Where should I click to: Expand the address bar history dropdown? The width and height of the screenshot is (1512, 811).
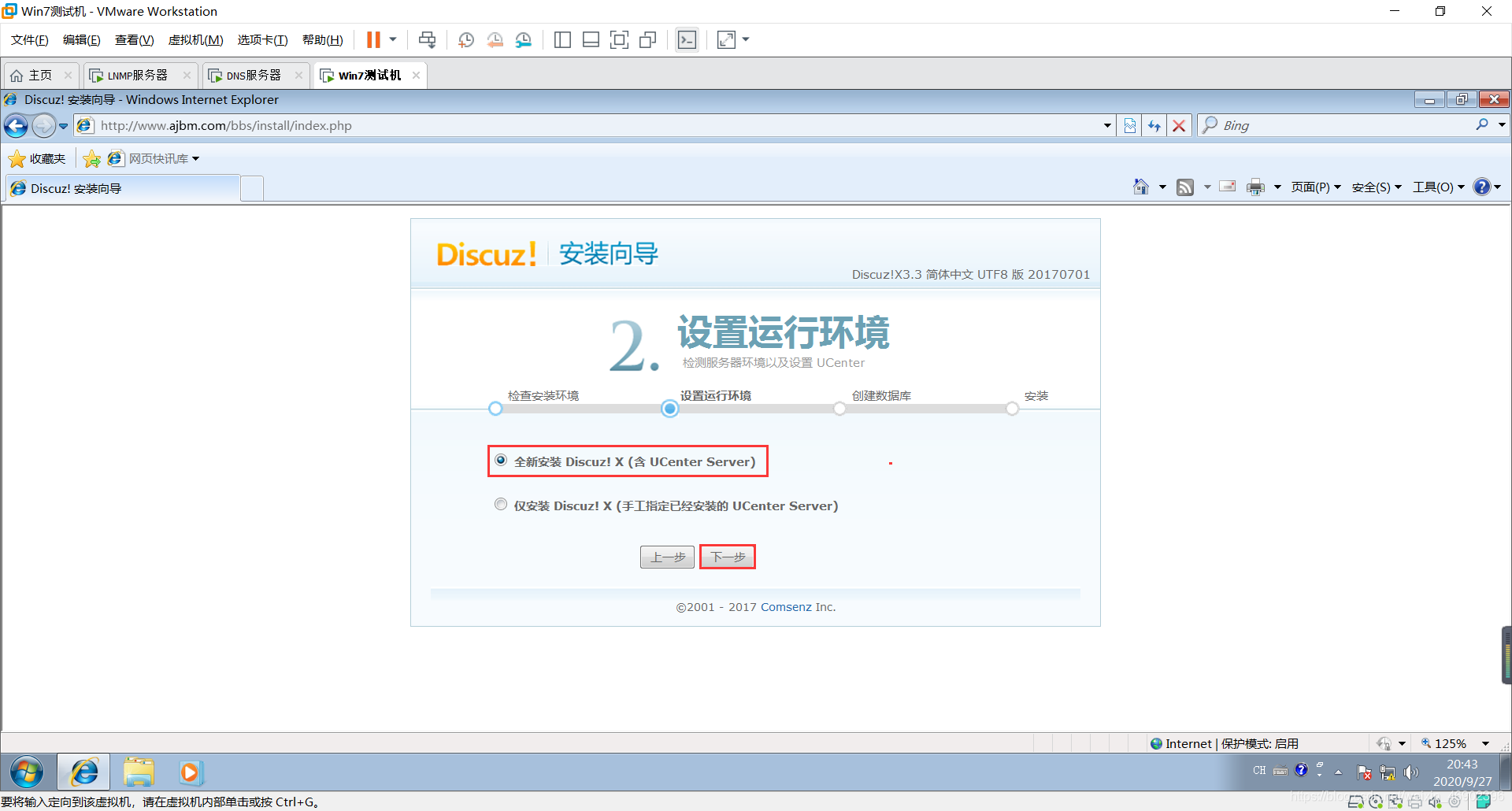[x=1106, y=125]
